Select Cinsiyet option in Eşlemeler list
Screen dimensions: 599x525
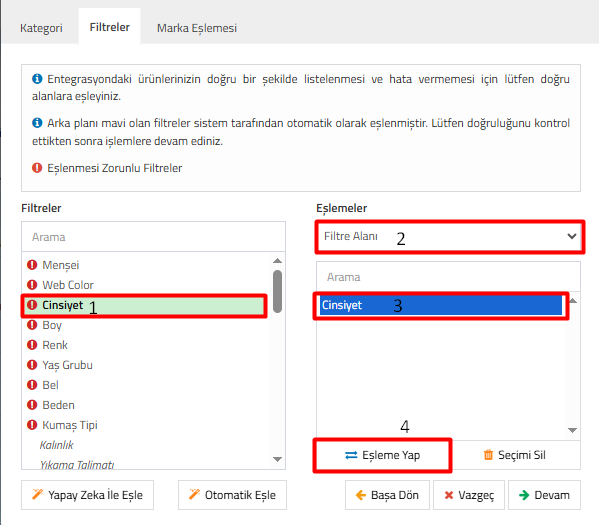[x=441, y=305]
